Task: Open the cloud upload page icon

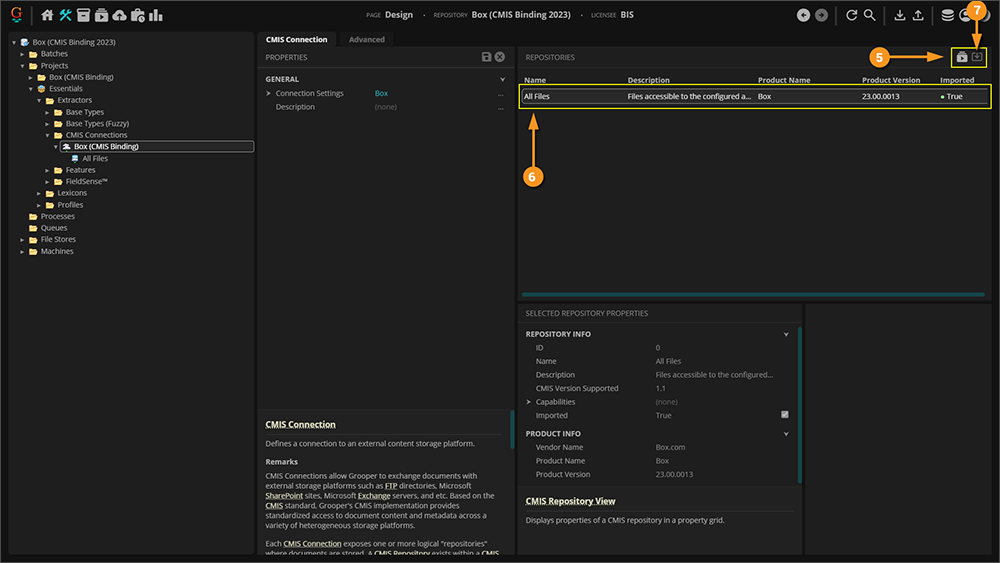Action: (120, 15)
